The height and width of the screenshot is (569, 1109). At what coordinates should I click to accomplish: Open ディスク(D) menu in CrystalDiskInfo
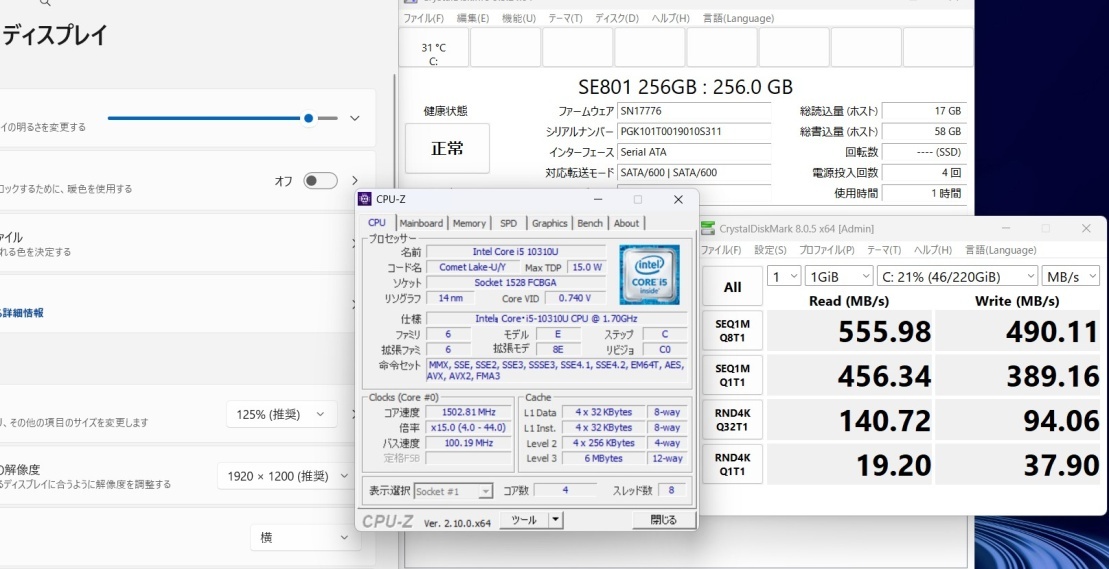point(617,18)
